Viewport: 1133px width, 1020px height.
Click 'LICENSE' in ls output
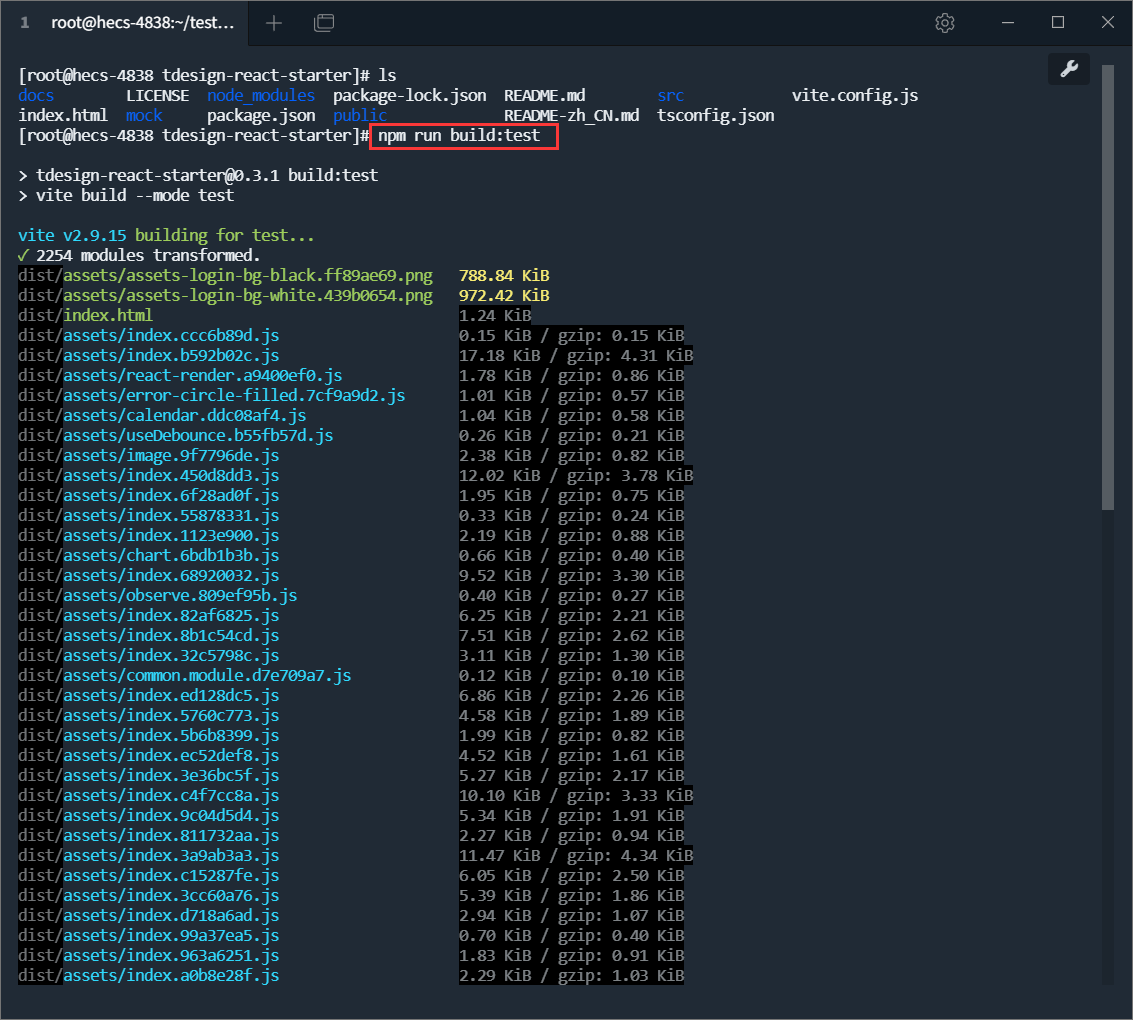click(x=158, y=95)
